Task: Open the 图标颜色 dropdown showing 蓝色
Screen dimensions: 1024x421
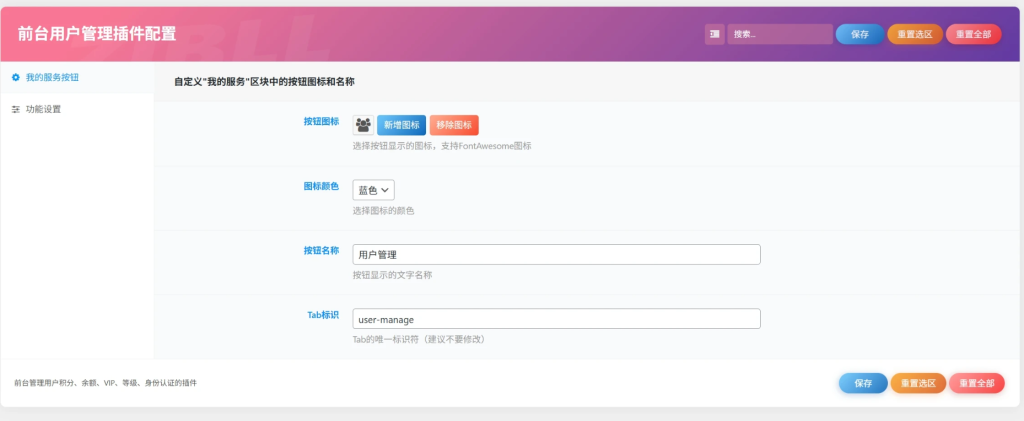Action: pos(374,190)
